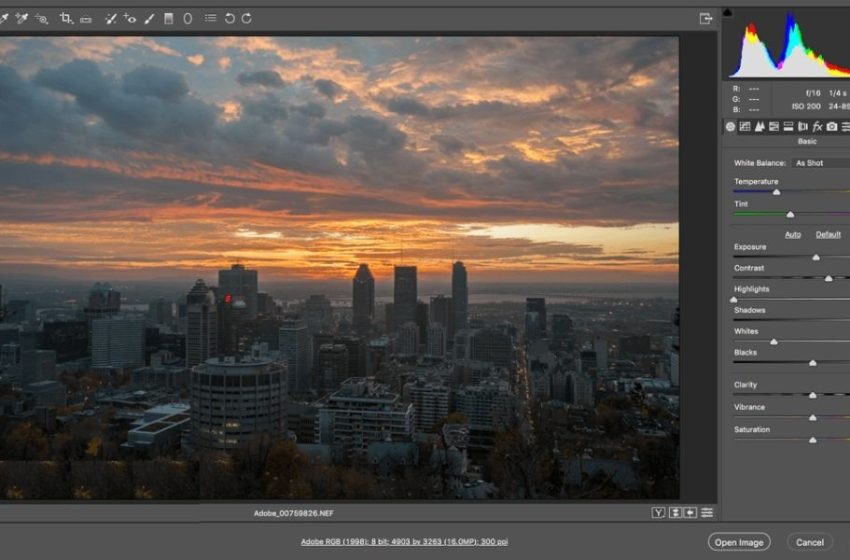Screen dimensions: 850x560
Task: Select the Spot Removal brush tool
Action: [111, 19]
